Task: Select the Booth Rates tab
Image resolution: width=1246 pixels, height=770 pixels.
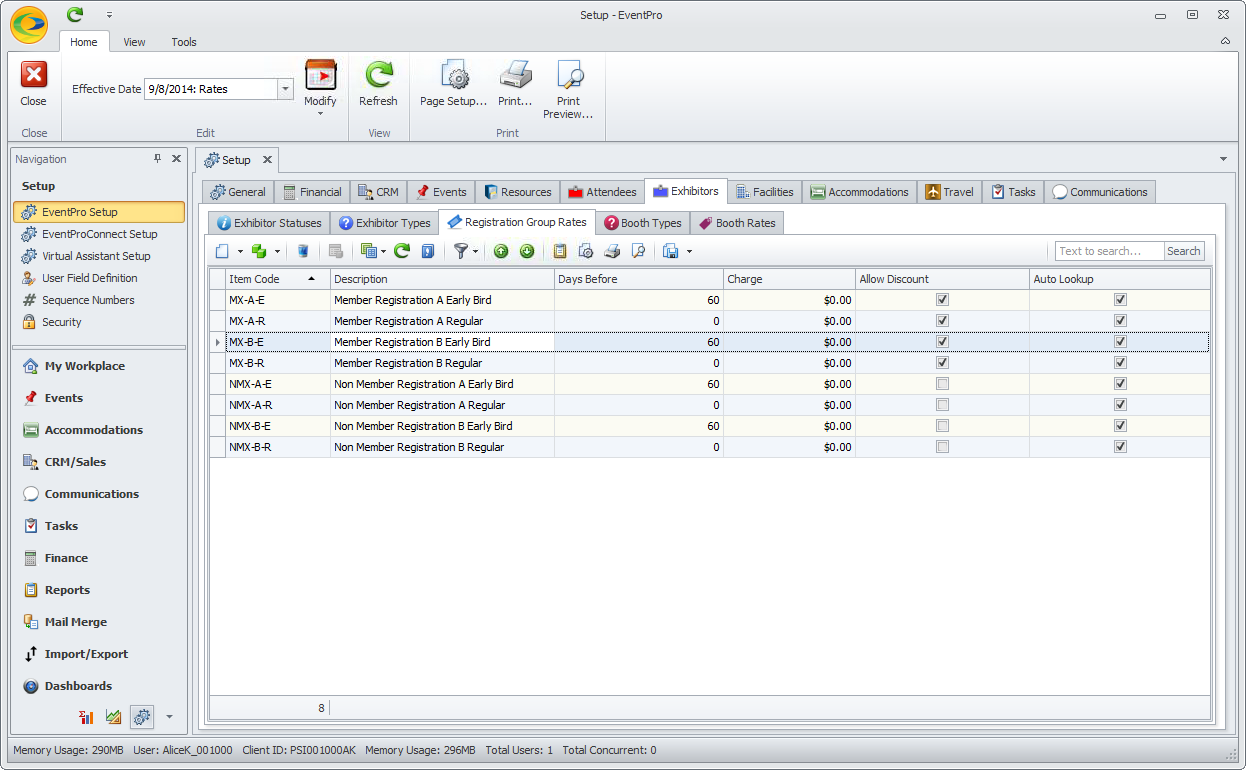Action: [736, 223]
